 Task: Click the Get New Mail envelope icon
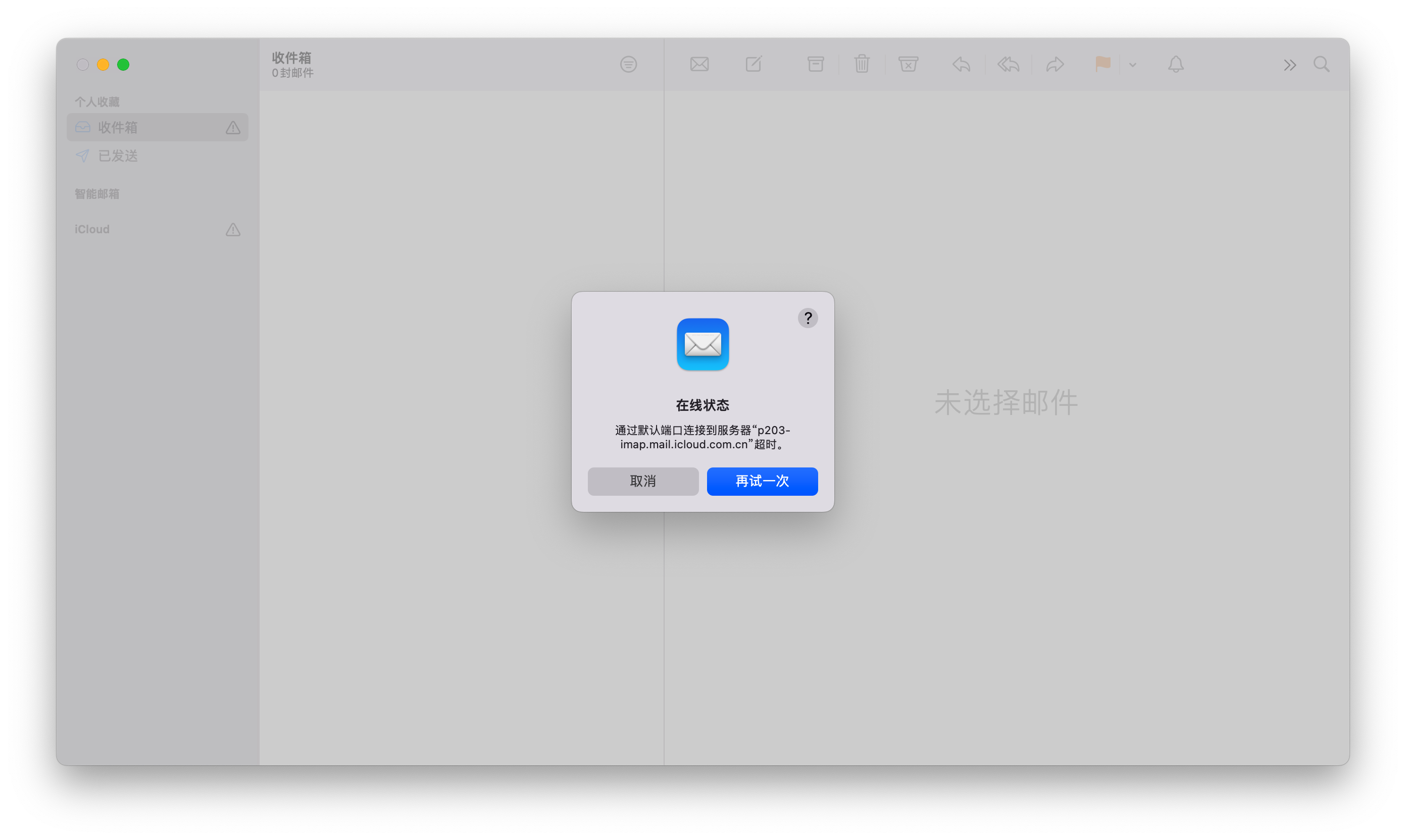click(699, 65)
